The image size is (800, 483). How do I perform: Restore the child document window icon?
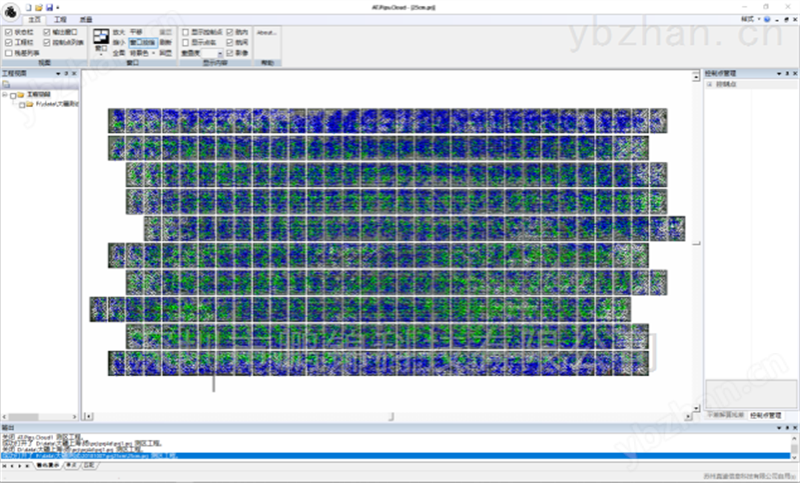tap(786, 19)
